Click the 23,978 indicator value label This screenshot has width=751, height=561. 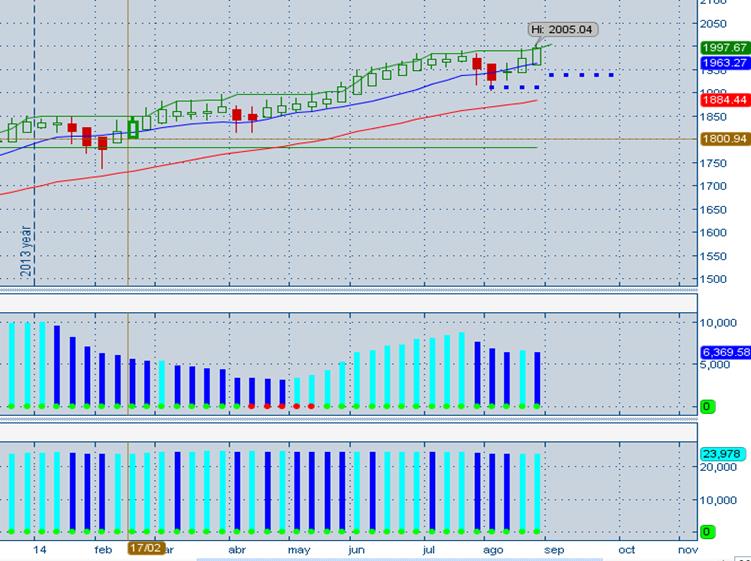[723, 454]
